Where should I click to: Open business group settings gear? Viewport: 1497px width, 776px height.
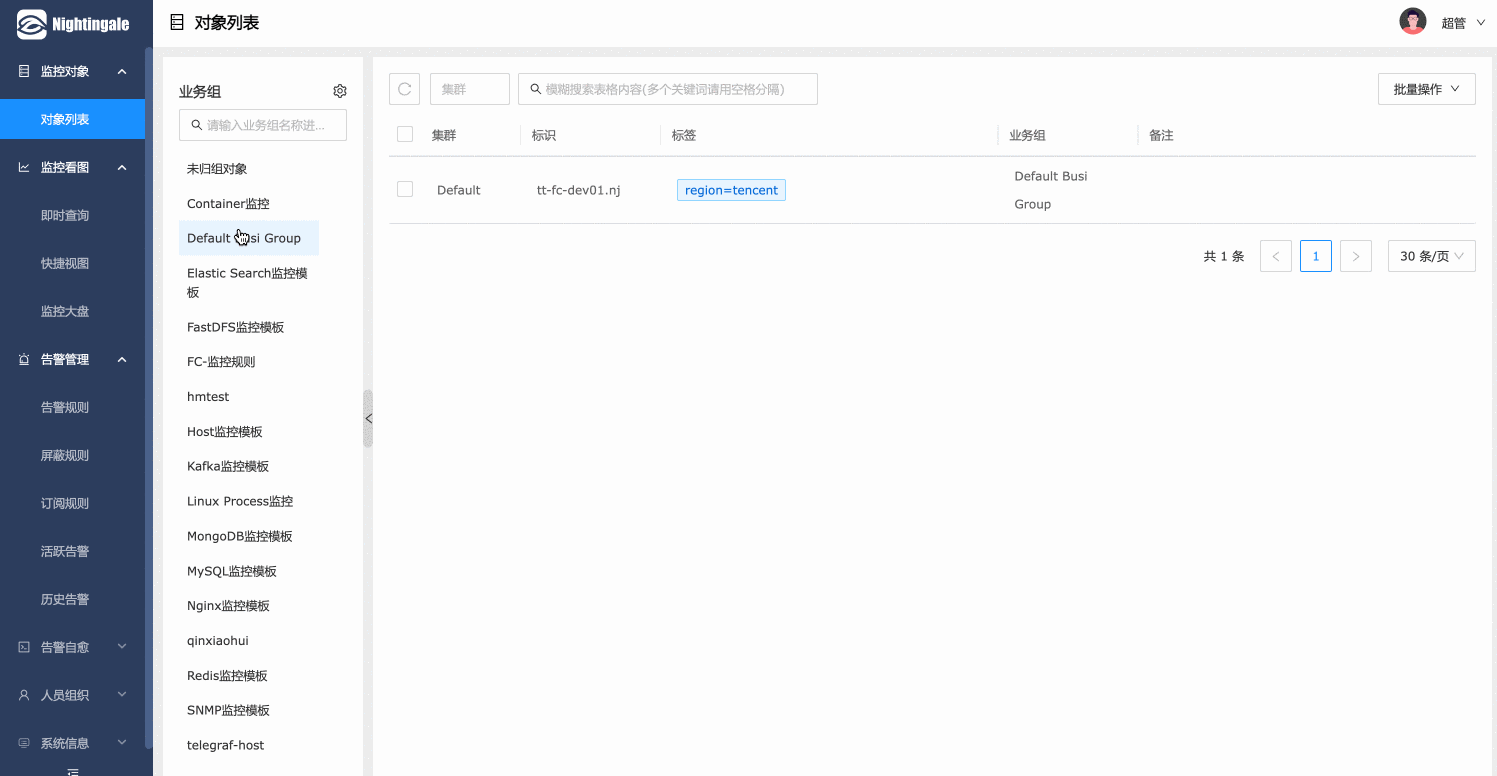pos(340,91)
